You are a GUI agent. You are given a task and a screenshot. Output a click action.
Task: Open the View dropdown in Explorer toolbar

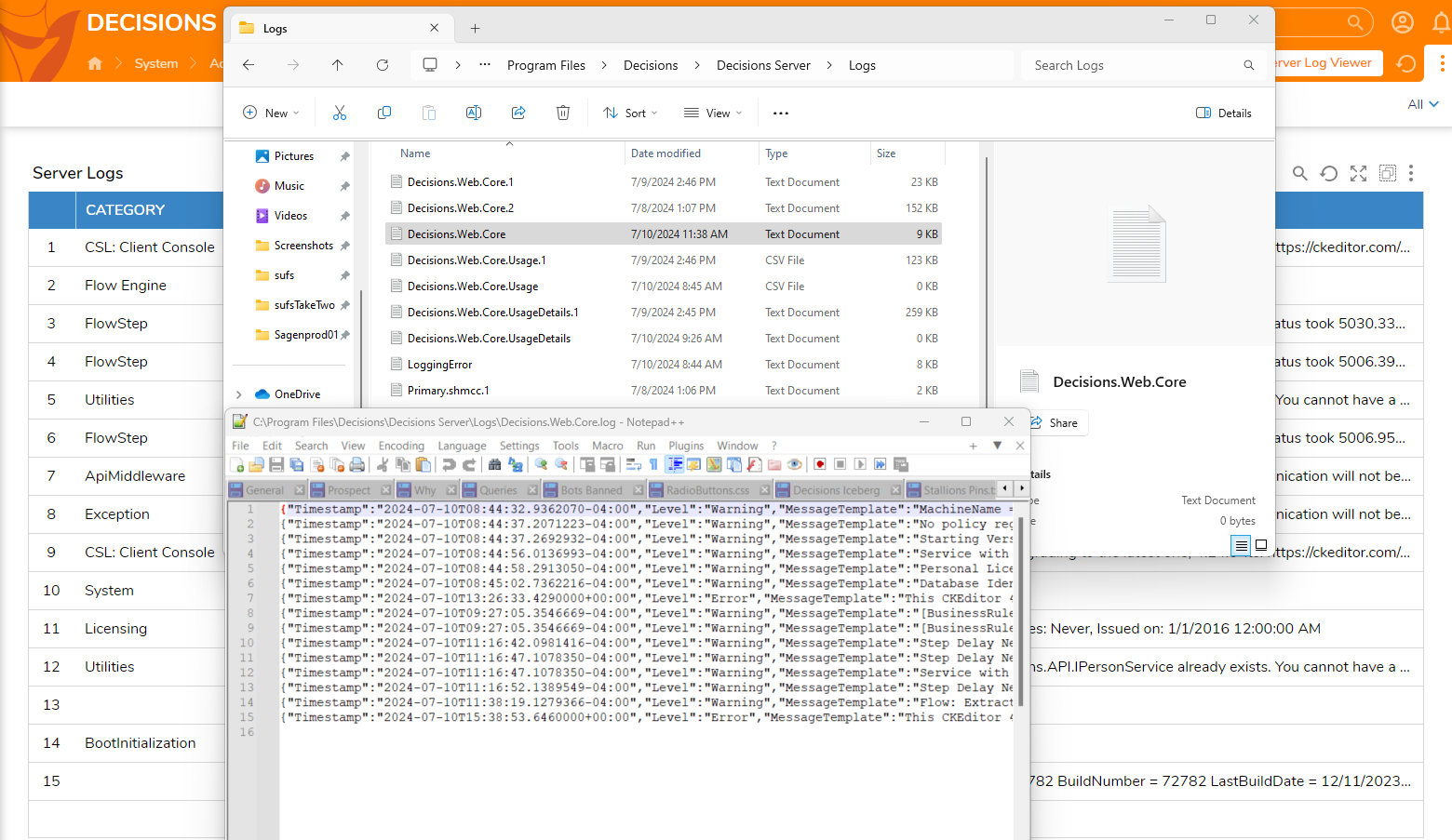pos(713,113)
